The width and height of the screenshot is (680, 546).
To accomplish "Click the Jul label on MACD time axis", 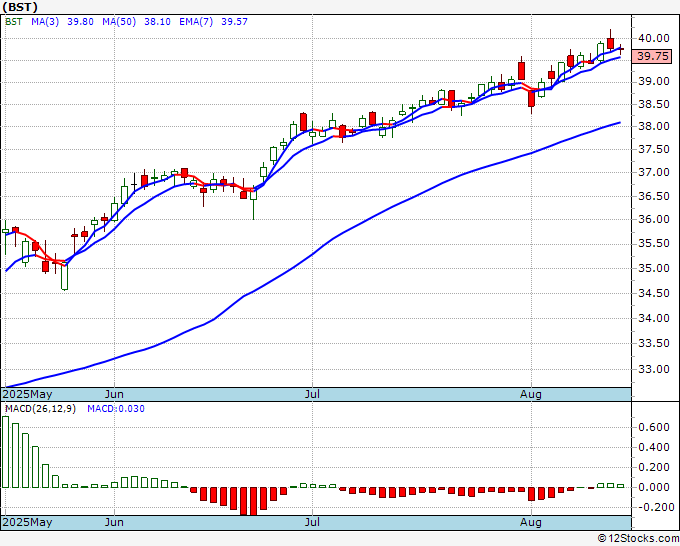I will (312, 522).
